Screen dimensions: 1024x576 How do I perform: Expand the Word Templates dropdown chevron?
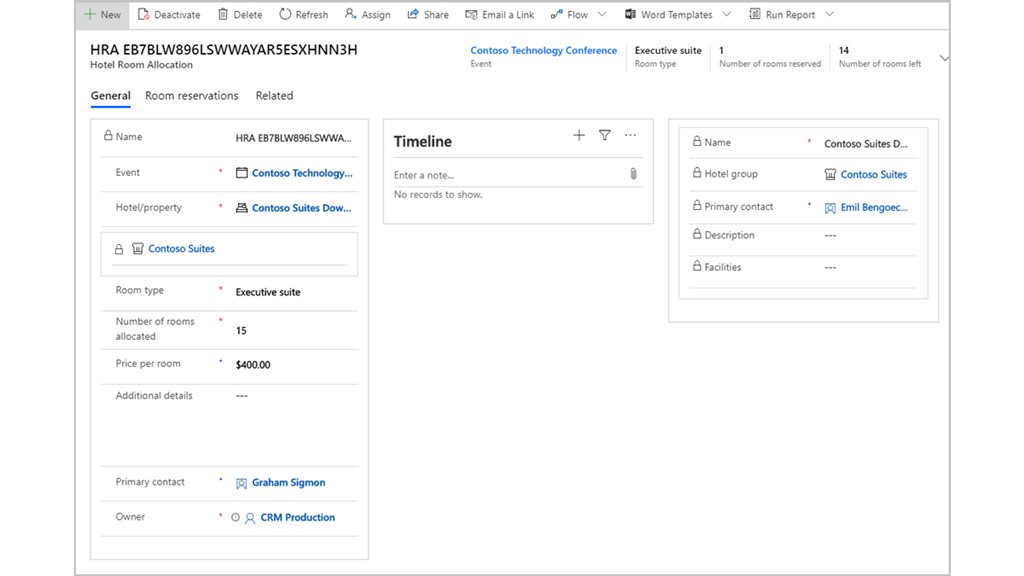[726, 14]
